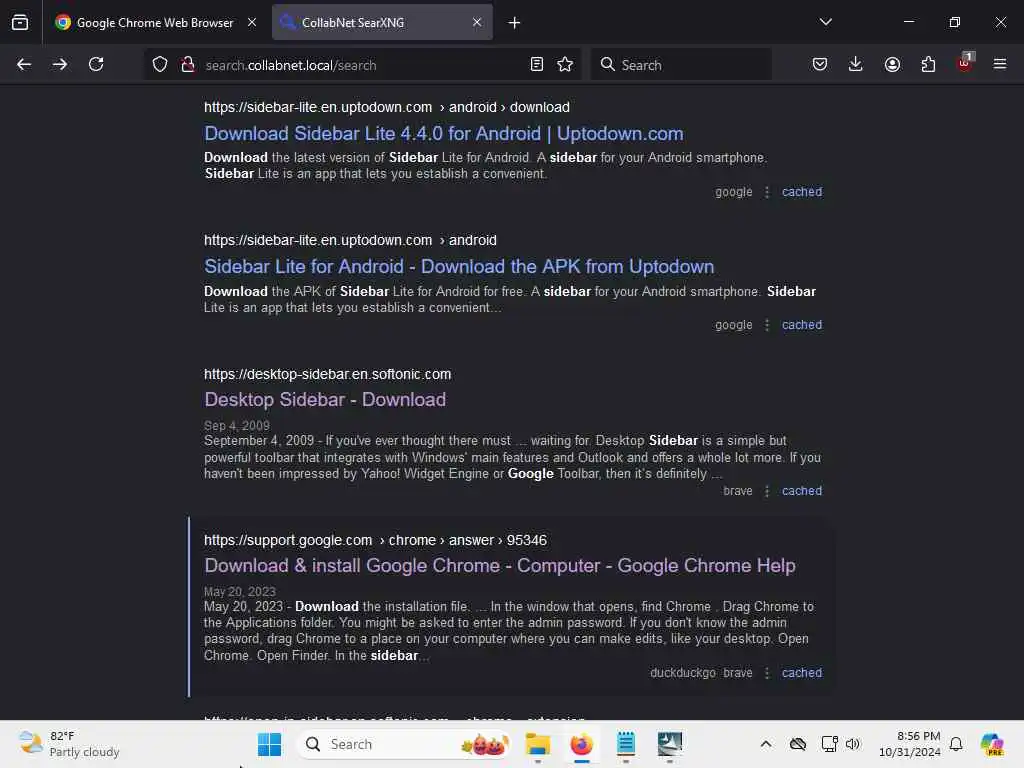The image size is (1024, 768).
Task: Open Download Sidebar Lite 4.4.0 for Android link
Action: tap(444, 134)
